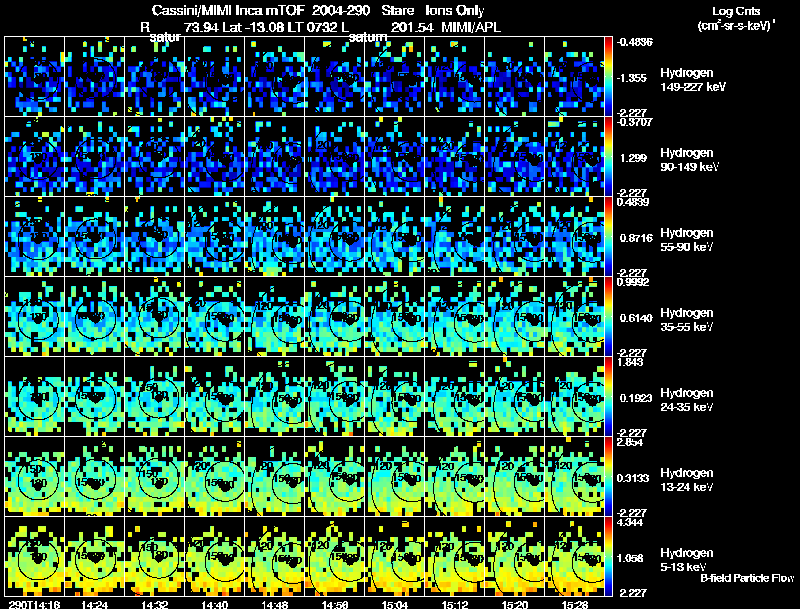Click the color scale beside Hydrogen 90-149 keV
This screenshot has width=800, height=609.
(608, 157)
